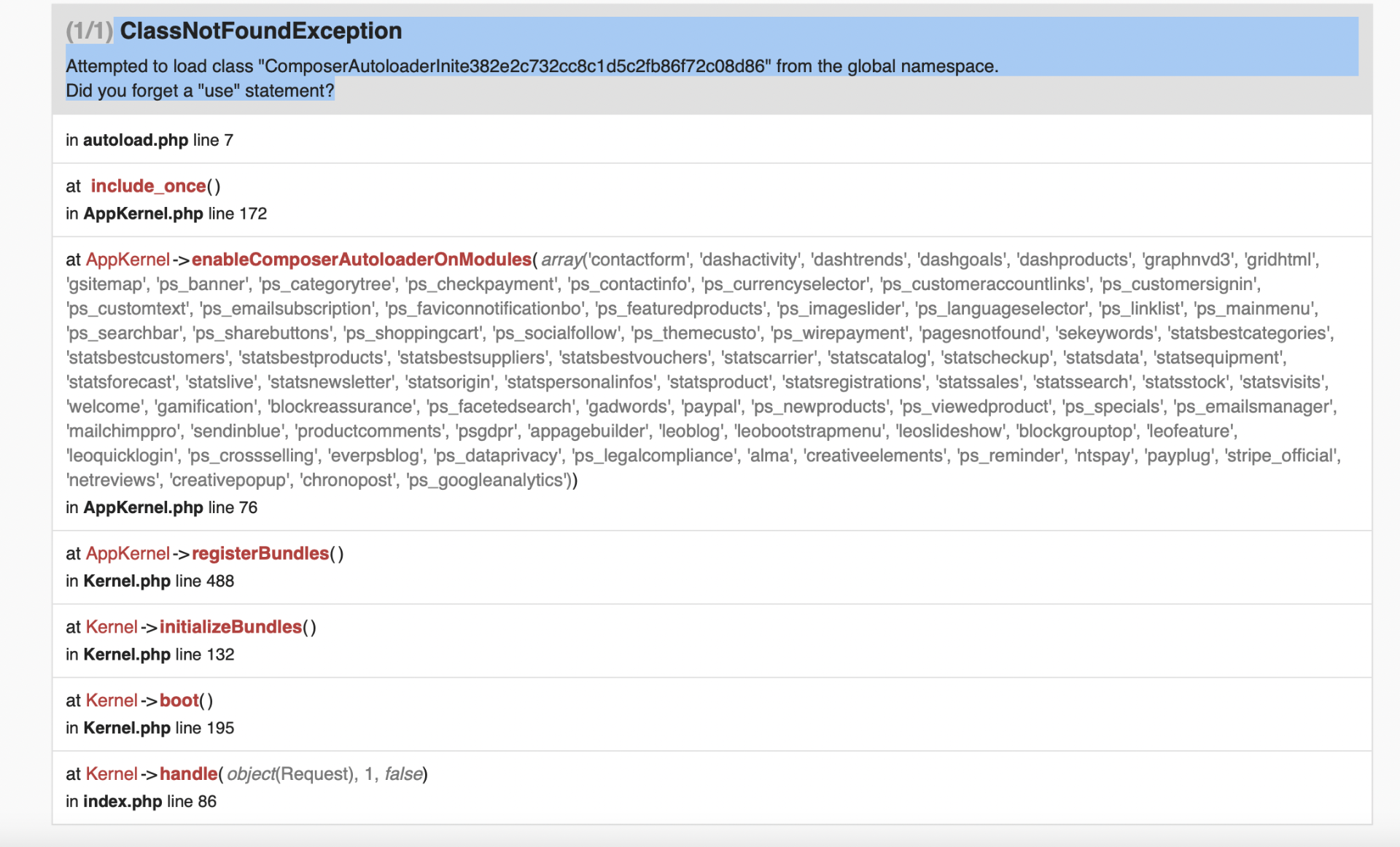Click the ClassNotFoundException heading
Screen dimensions: 1400x847
point(260,31)
